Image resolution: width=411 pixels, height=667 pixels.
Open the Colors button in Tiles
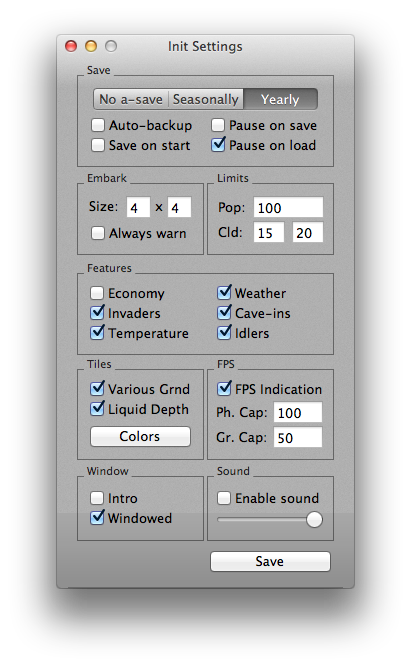[x=140, y=436]
